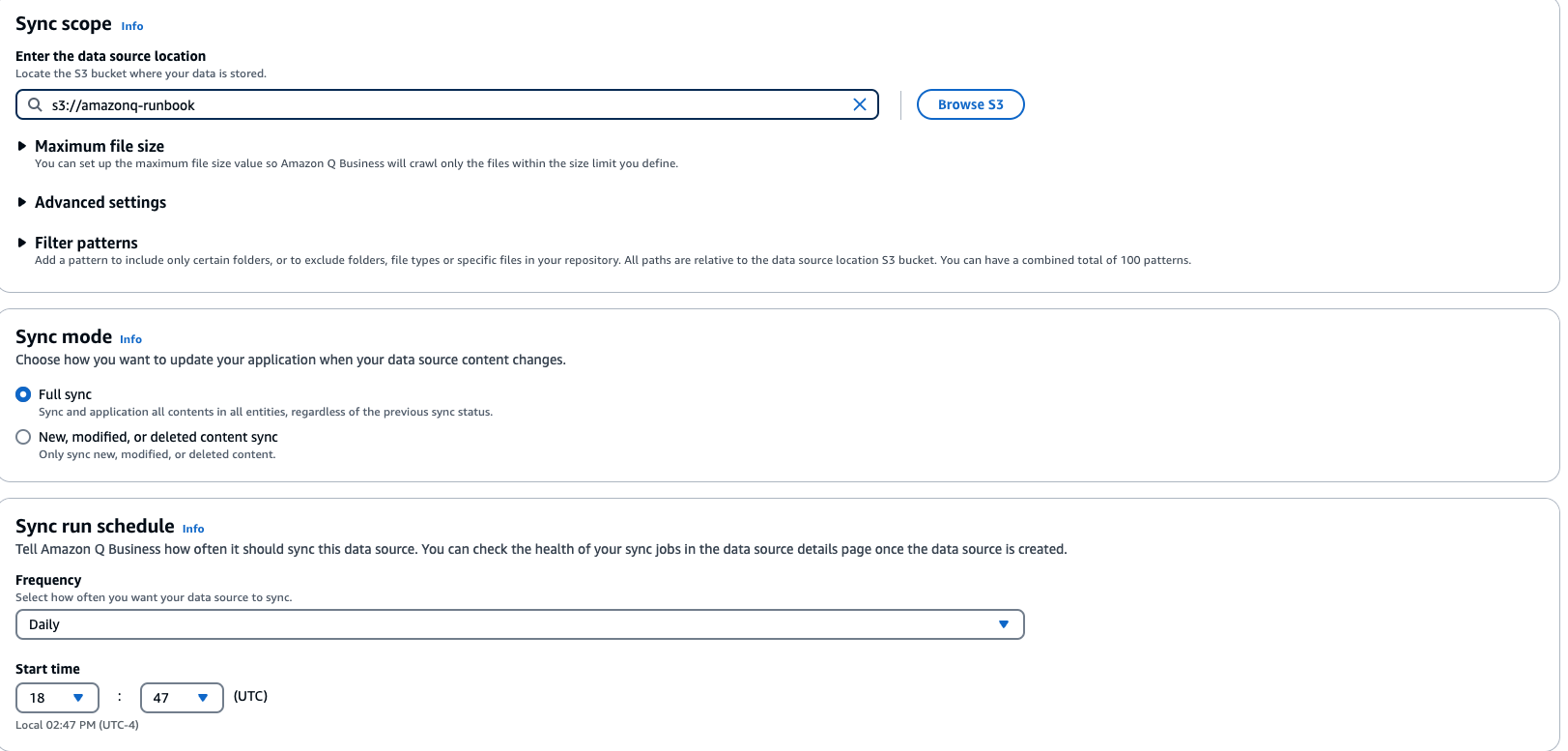The image size is (1568, 751).
Task: Select the Full sync option
Action: [22, 393]
